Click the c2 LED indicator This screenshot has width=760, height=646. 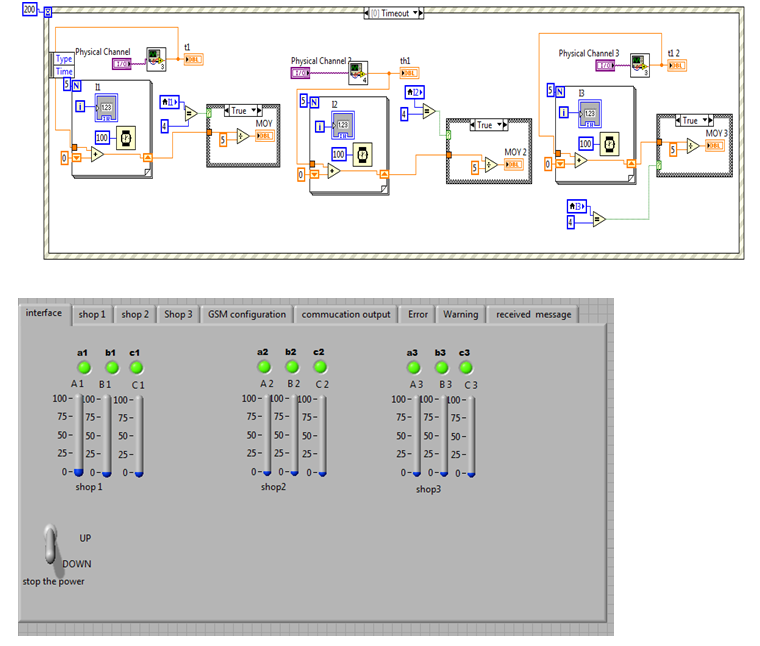coord(320,367)
